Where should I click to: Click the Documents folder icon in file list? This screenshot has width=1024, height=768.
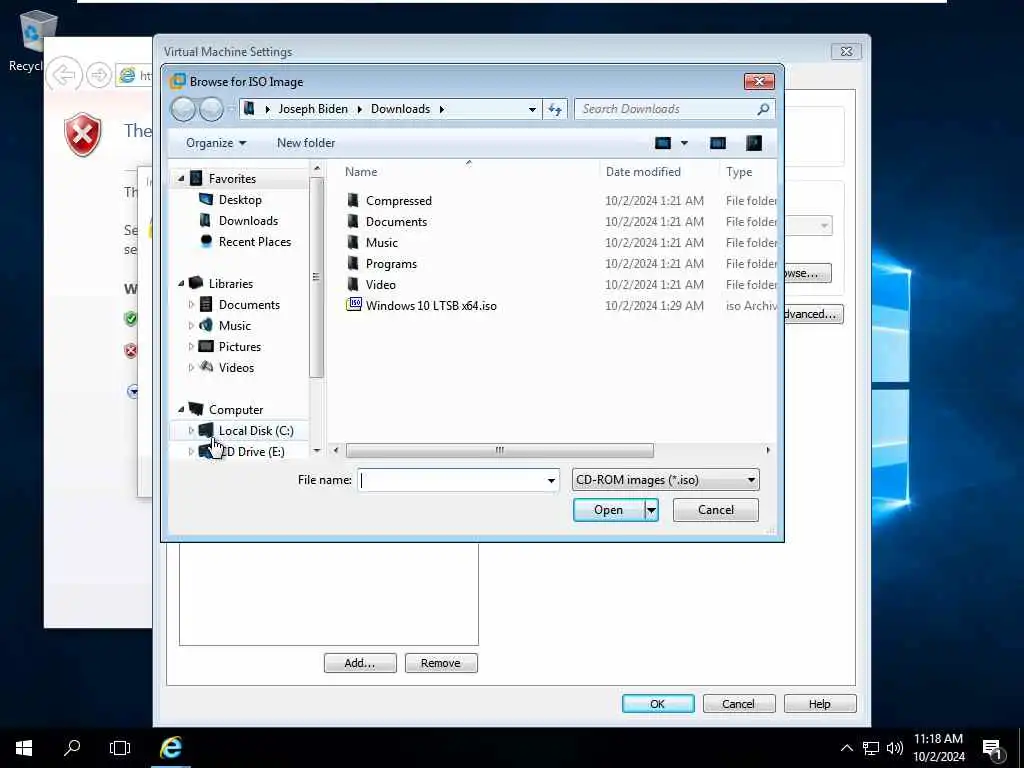coord(353,221)
